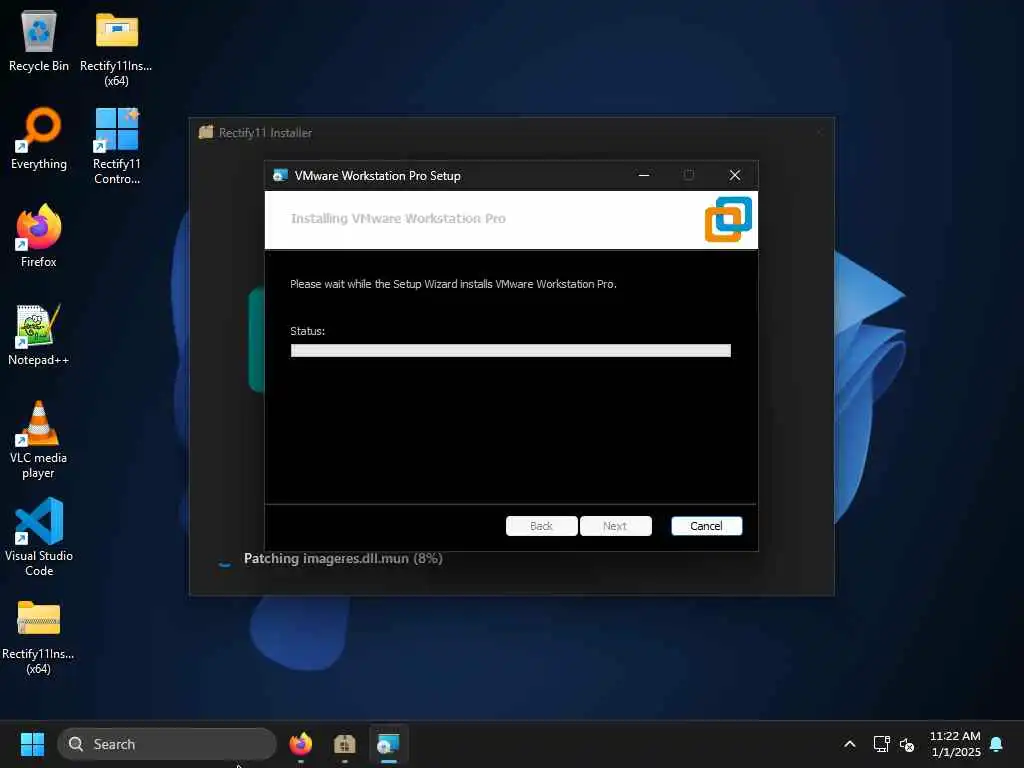This screenshot has height=768, width=1024.
Task: Click the Windows Start button
Action: pyautogui.click(x=32, y=744)
